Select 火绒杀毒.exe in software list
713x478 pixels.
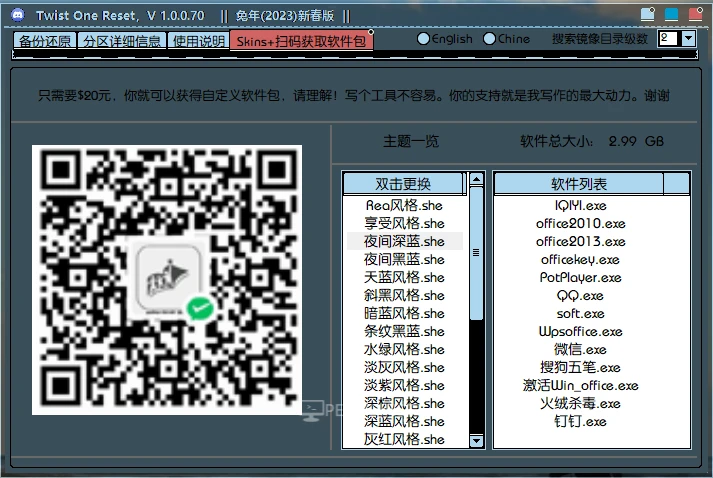(x=580, y=403)
